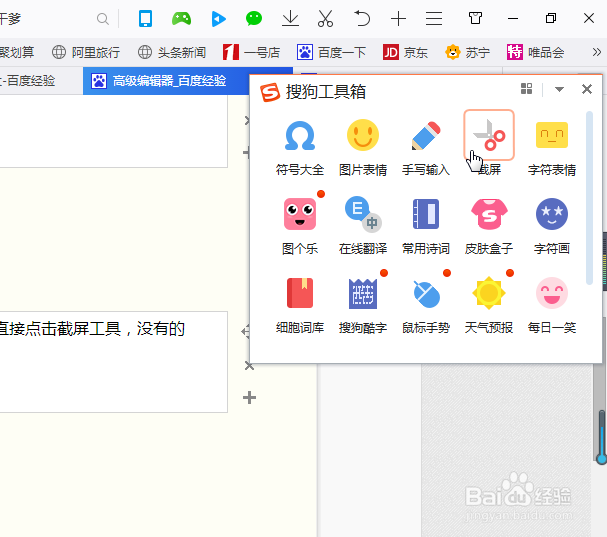Open 搜狗酷字 tool
The image size is (607, 537).
(363, 306)
